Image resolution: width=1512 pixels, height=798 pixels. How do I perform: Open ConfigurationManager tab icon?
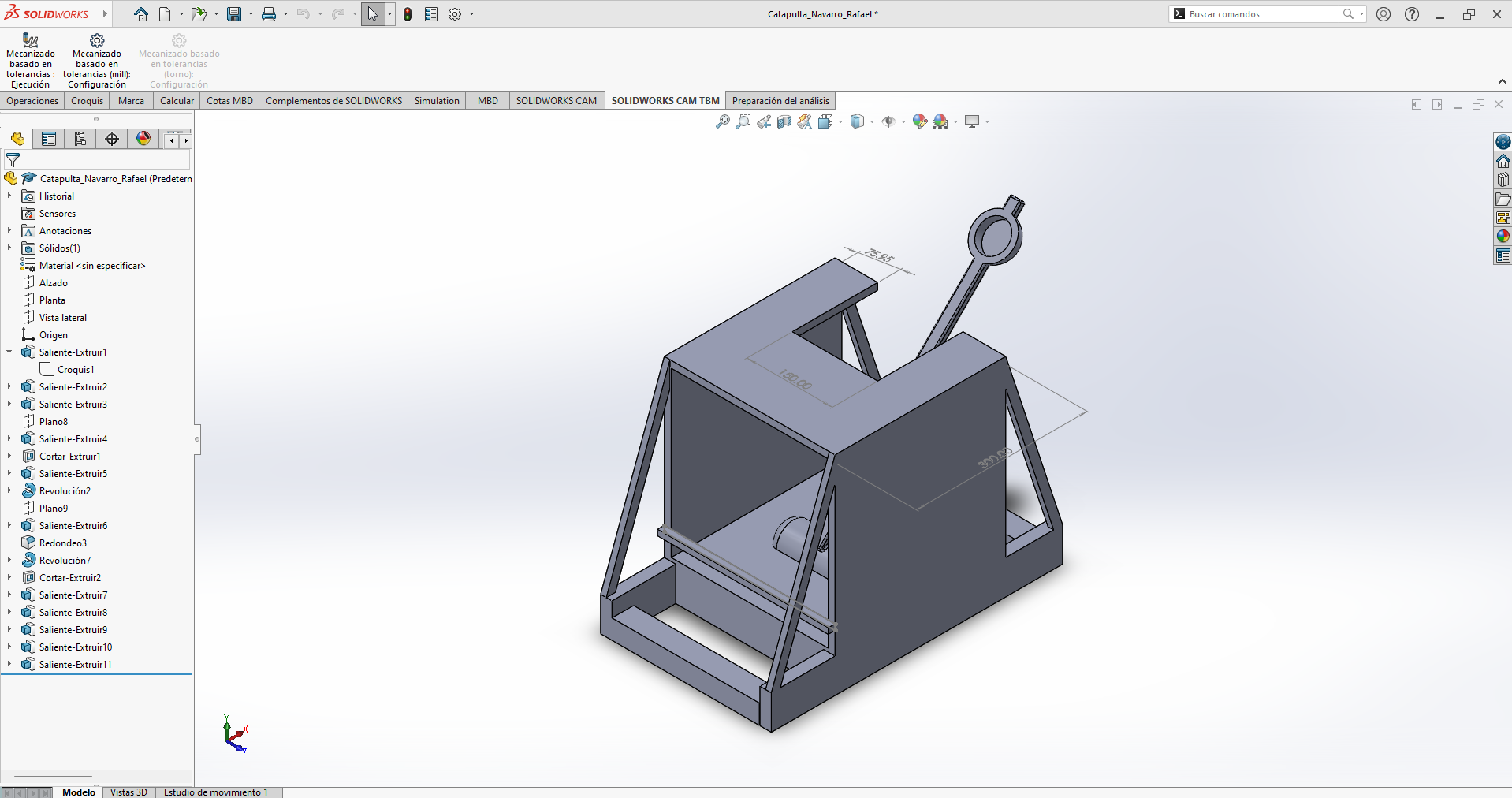point(80,139)
